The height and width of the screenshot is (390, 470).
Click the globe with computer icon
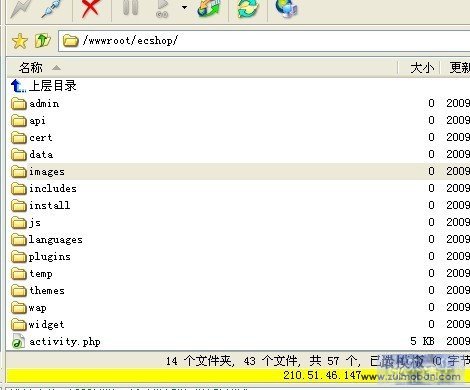pyautogui.click(x=287, y=8)
